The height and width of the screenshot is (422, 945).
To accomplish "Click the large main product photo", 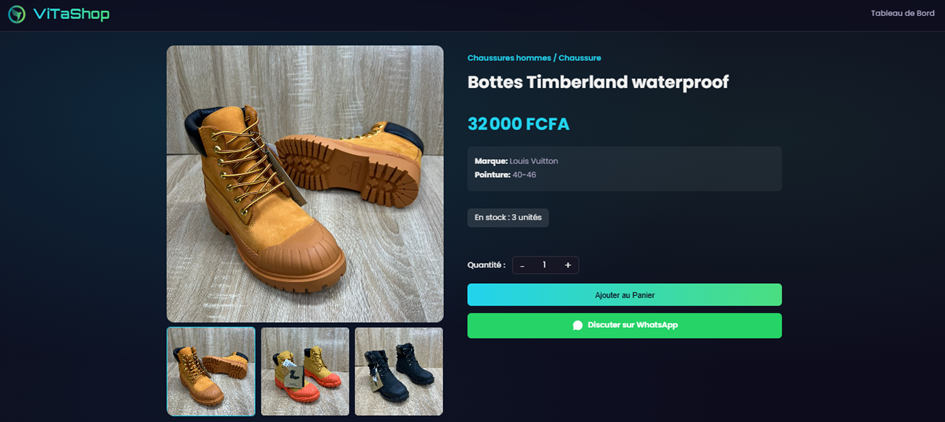I will click(305, 184).
